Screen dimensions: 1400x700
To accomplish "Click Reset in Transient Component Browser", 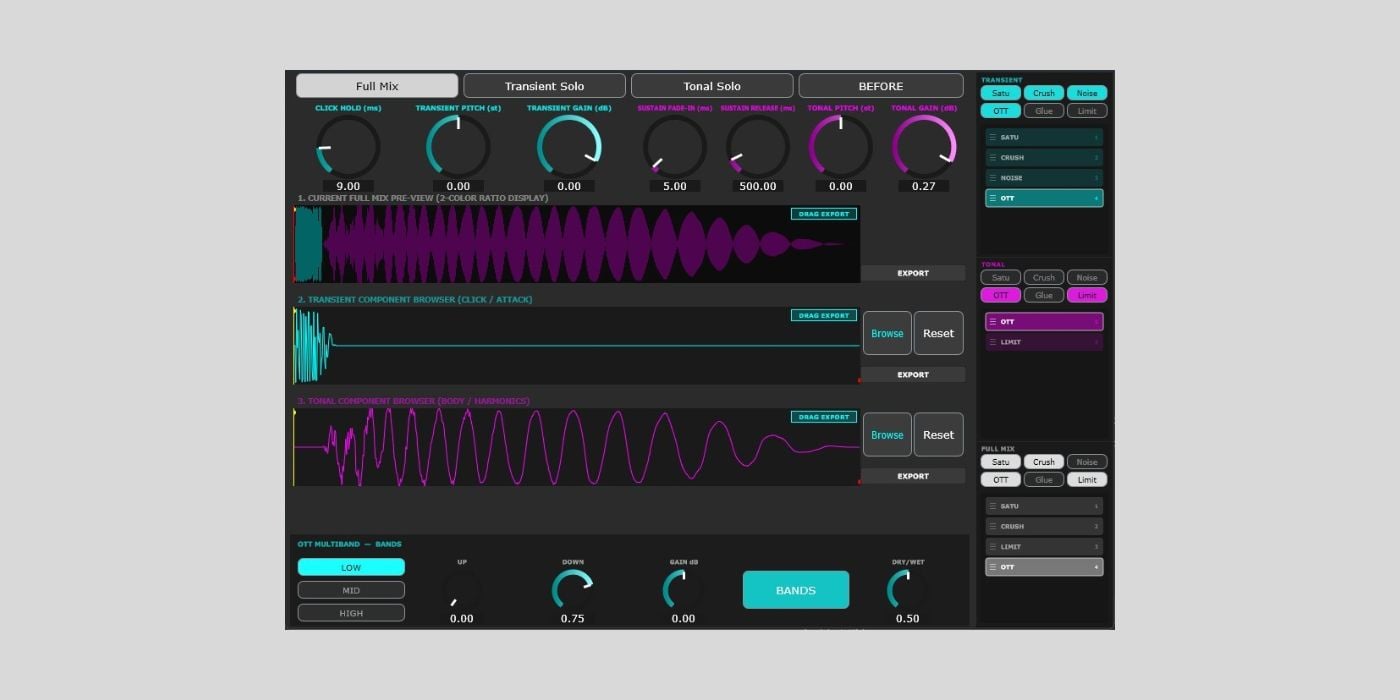I will 938,333.
